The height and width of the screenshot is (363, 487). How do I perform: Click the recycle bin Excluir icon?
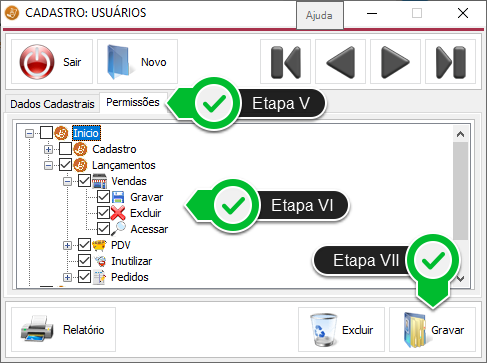323,329
